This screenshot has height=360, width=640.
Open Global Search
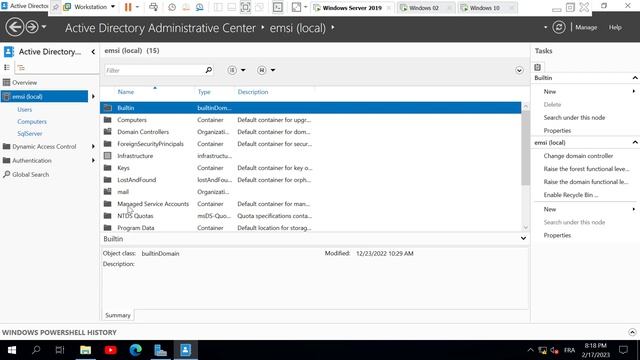30,174
